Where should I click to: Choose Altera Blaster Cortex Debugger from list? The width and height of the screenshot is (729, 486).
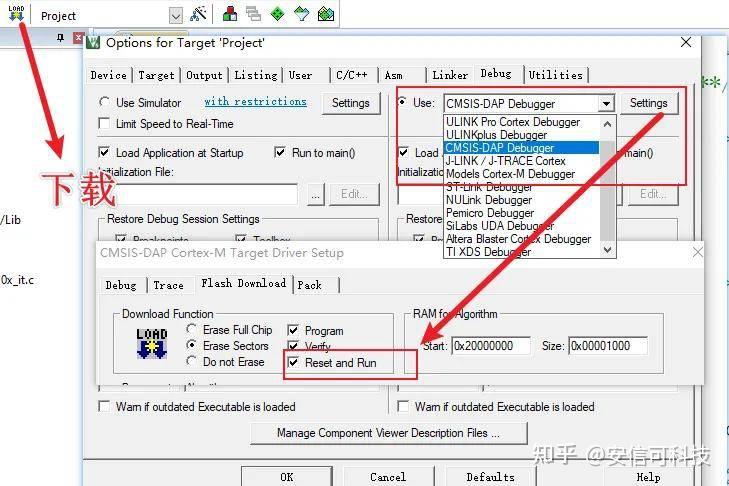521,239
